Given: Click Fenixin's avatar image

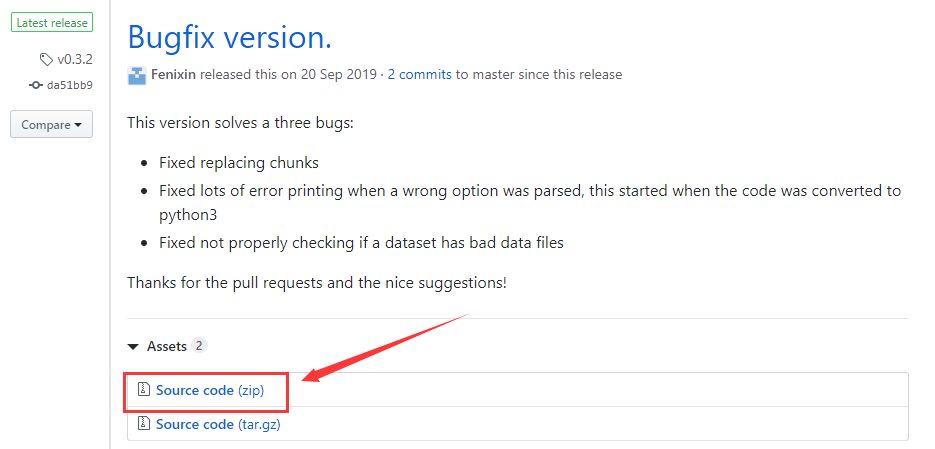Looking at the screenshot, I should (x=137, y=75).
